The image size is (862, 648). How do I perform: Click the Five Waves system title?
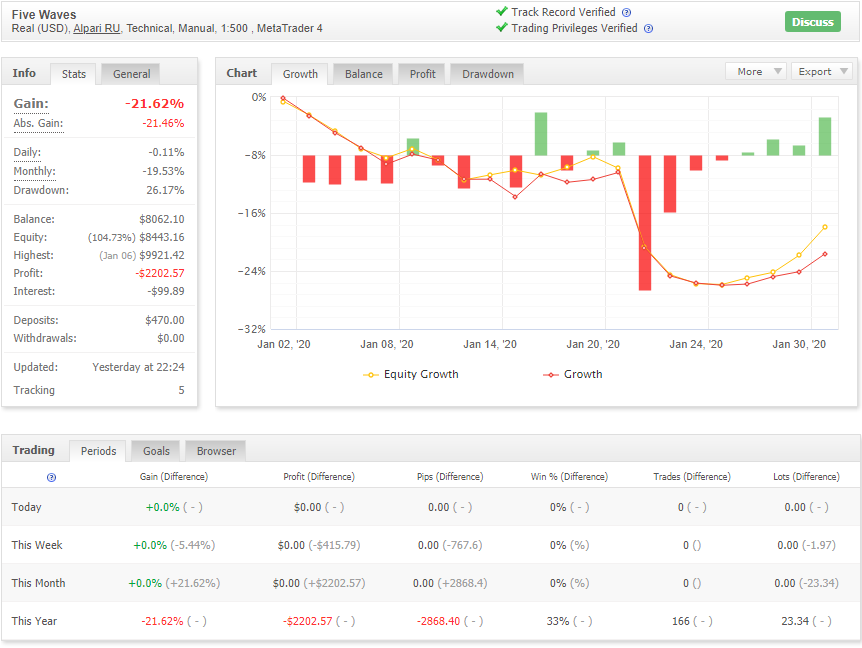click(x=44, y=15)
